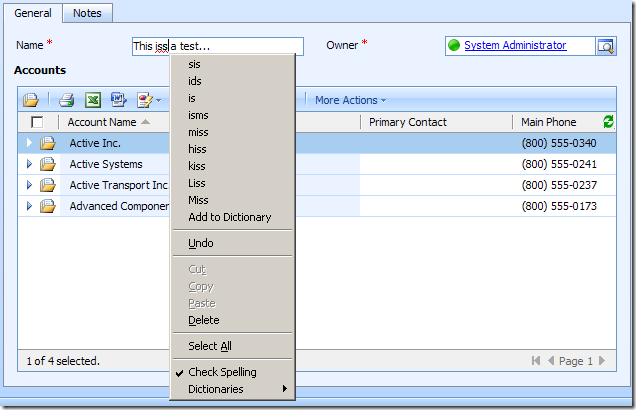Click the Word mail merge icon
Viewport: 636px width, 410px height.
pos(118,100)
